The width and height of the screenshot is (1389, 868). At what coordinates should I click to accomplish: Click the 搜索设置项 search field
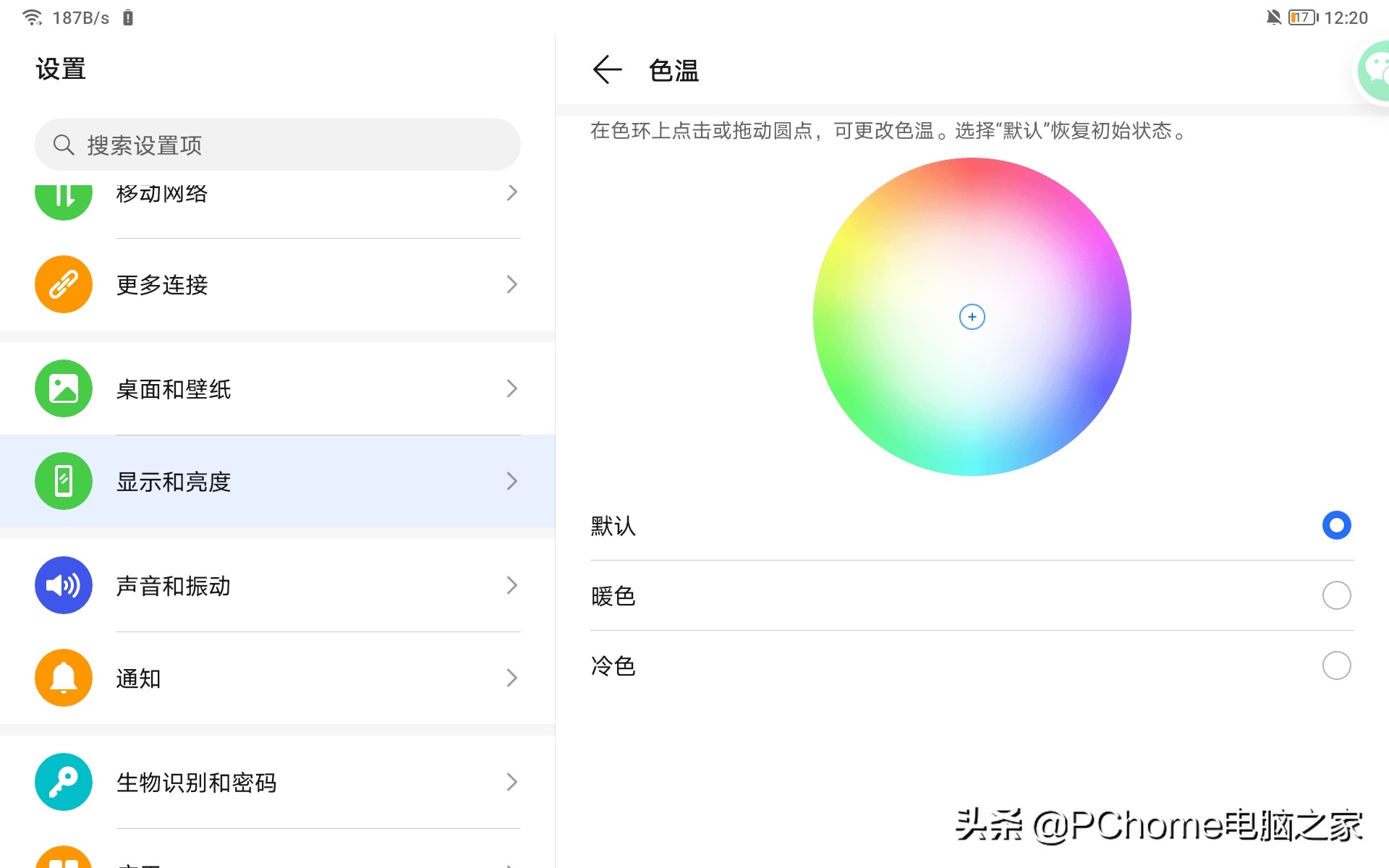278,145
